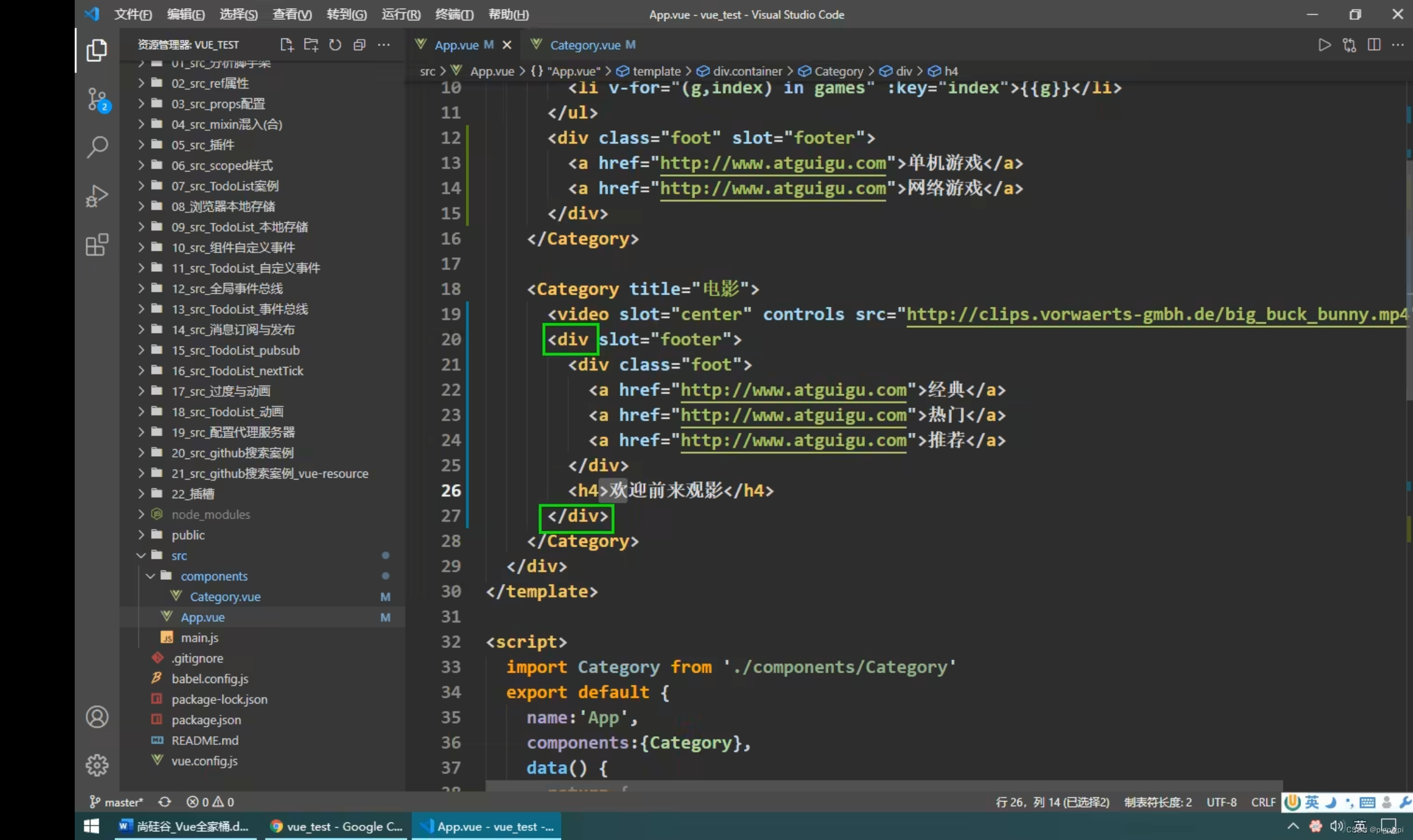Create a new file in explorer toolbar
Screen dimensions: 1413x840
point(287,45)
